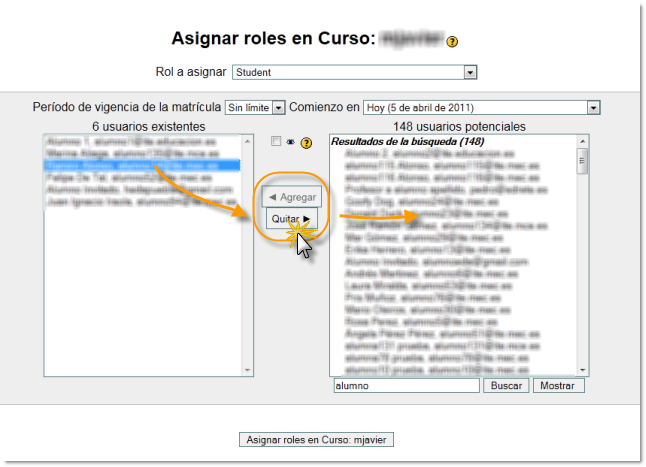
Task: Click the scroll-down arrow of potential users list
Action: click(582, 369)
